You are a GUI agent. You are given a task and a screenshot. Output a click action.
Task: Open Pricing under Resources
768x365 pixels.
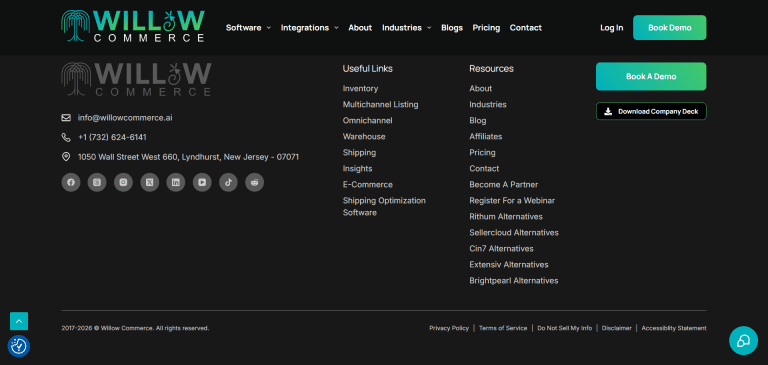click(x=482, y=152)
